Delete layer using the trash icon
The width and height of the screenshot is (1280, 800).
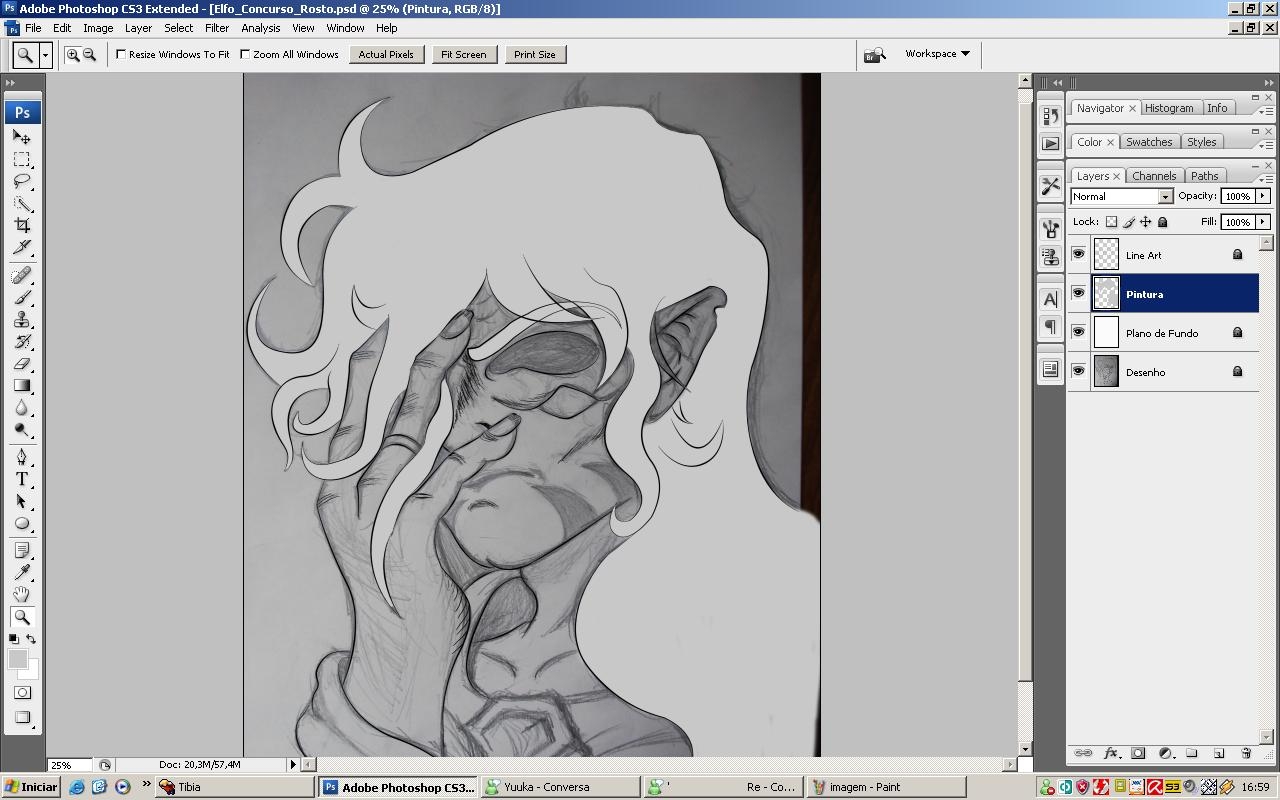1246,753
